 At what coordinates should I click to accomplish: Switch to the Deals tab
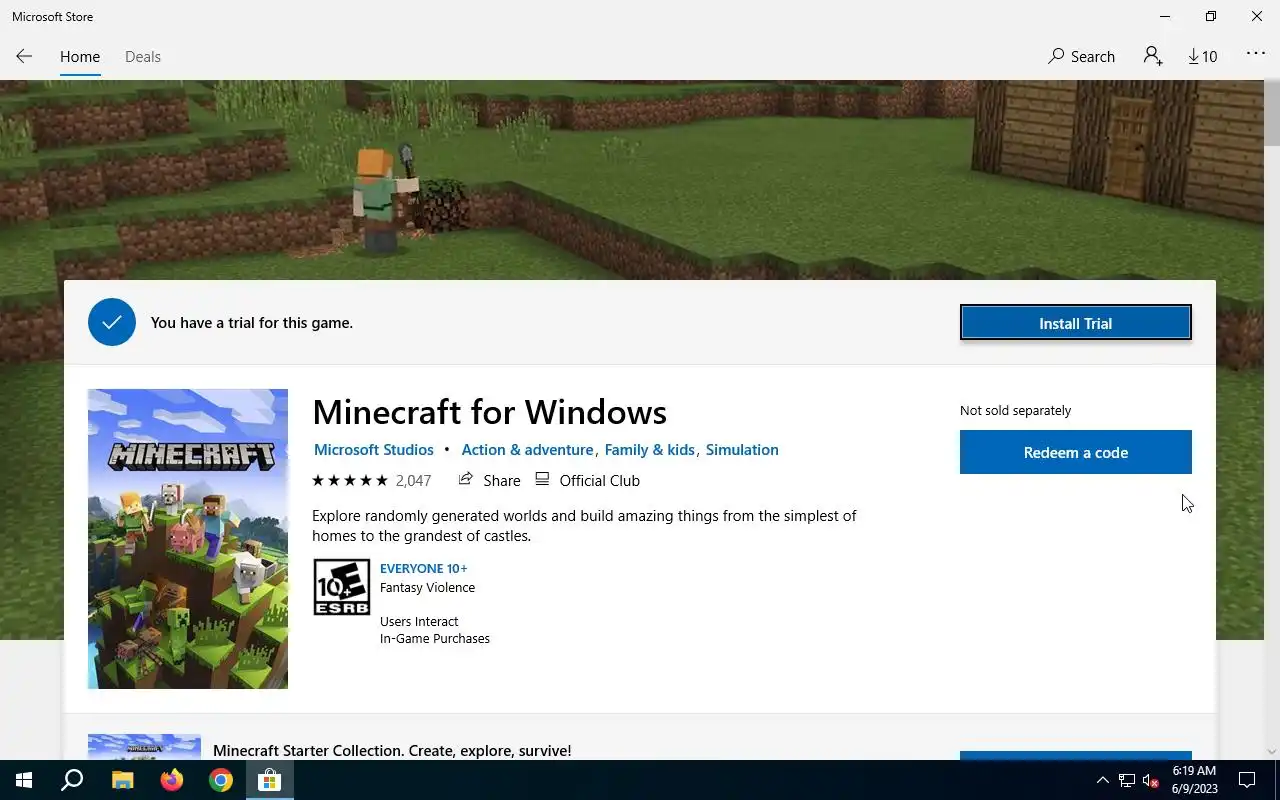(x=143, y=57)
